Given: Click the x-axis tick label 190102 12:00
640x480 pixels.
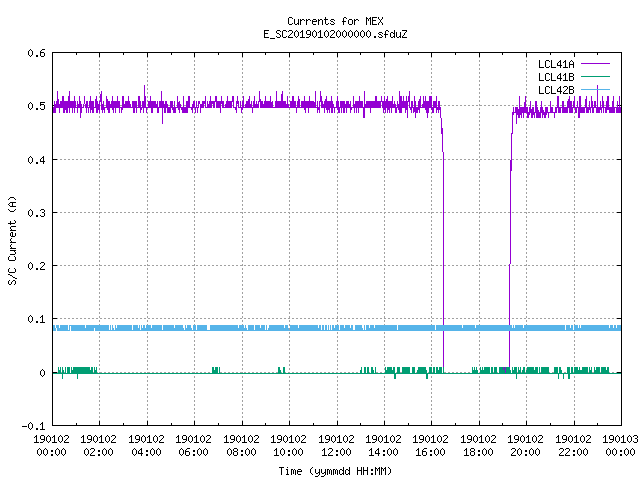Looking at the screenshot, I should pos(336,445).
